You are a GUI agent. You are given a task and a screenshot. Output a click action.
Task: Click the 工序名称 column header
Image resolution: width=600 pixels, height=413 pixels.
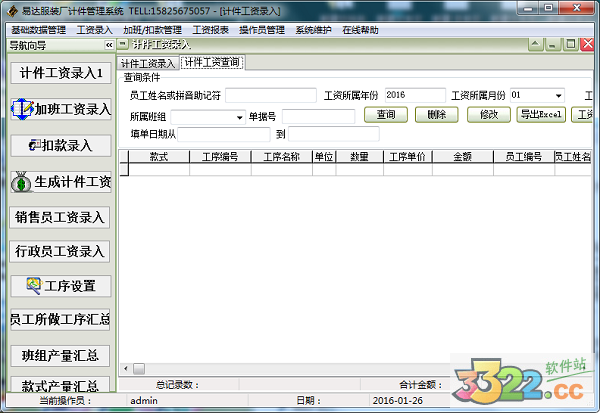282,157
